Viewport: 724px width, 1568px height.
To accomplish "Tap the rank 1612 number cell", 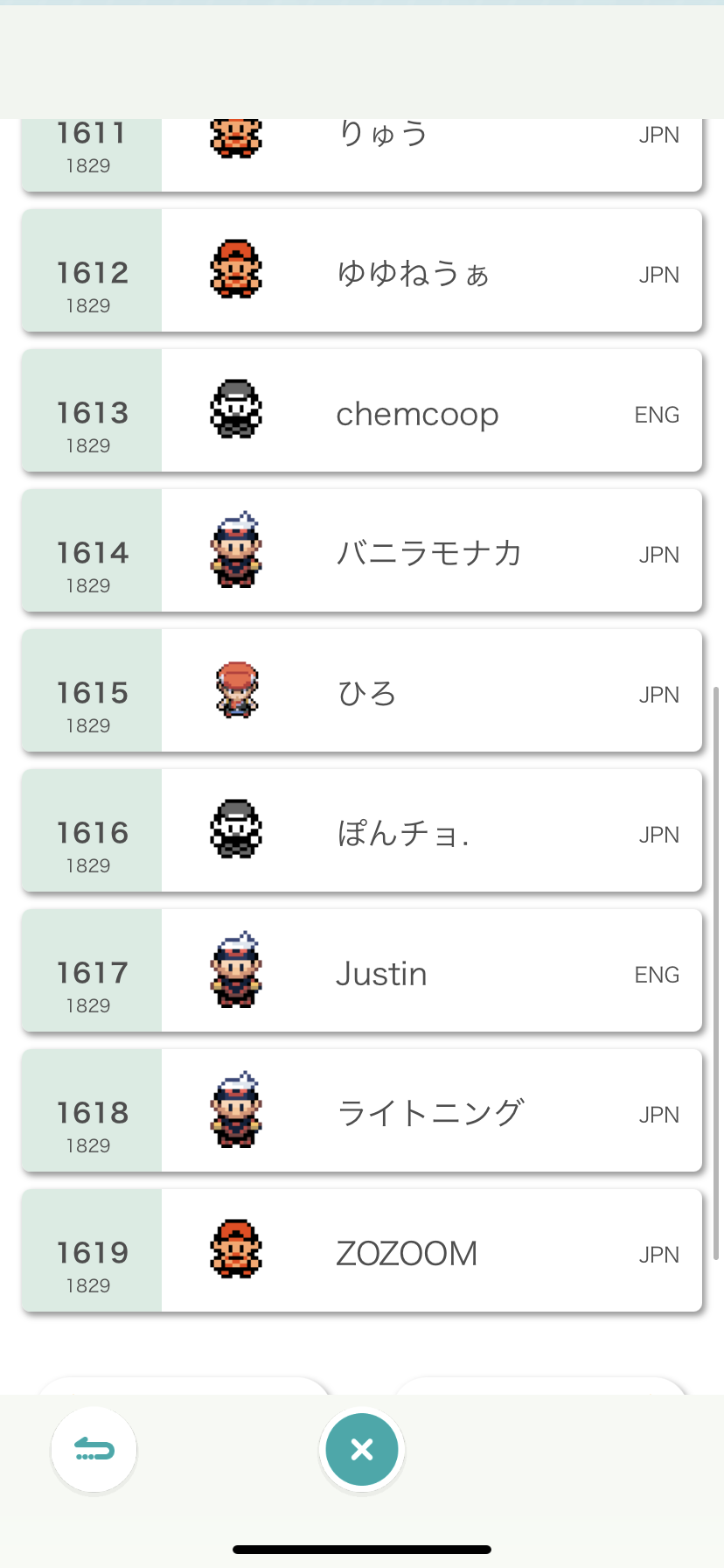I will click(92, 270).
